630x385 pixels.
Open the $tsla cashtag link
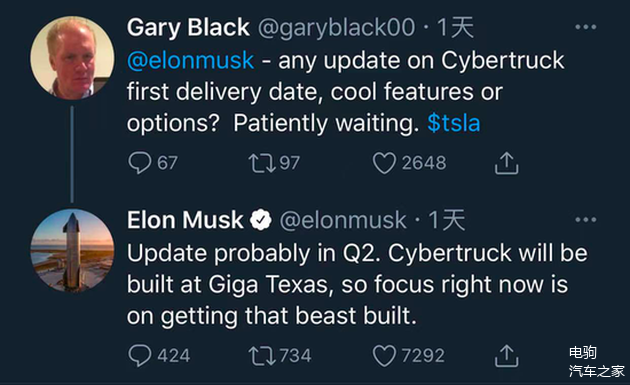point(454,123)
